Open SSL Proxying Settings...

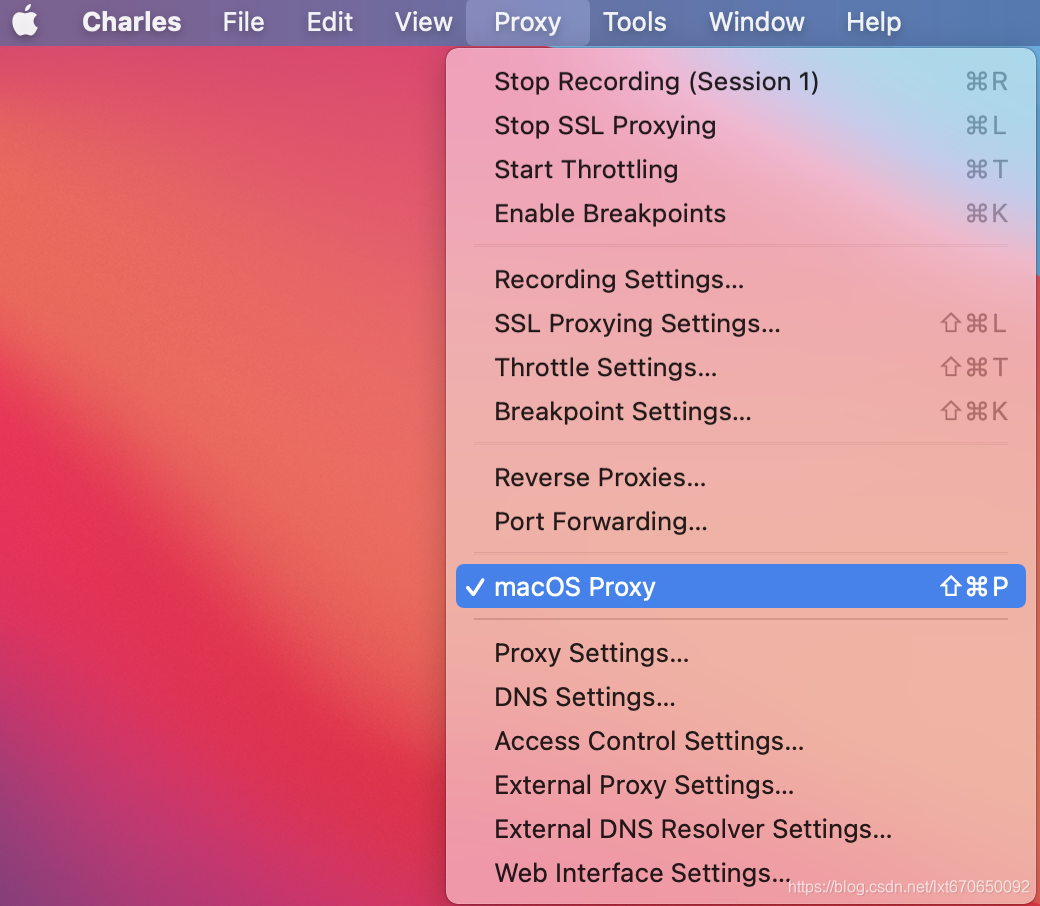click(x=741, y=323)
